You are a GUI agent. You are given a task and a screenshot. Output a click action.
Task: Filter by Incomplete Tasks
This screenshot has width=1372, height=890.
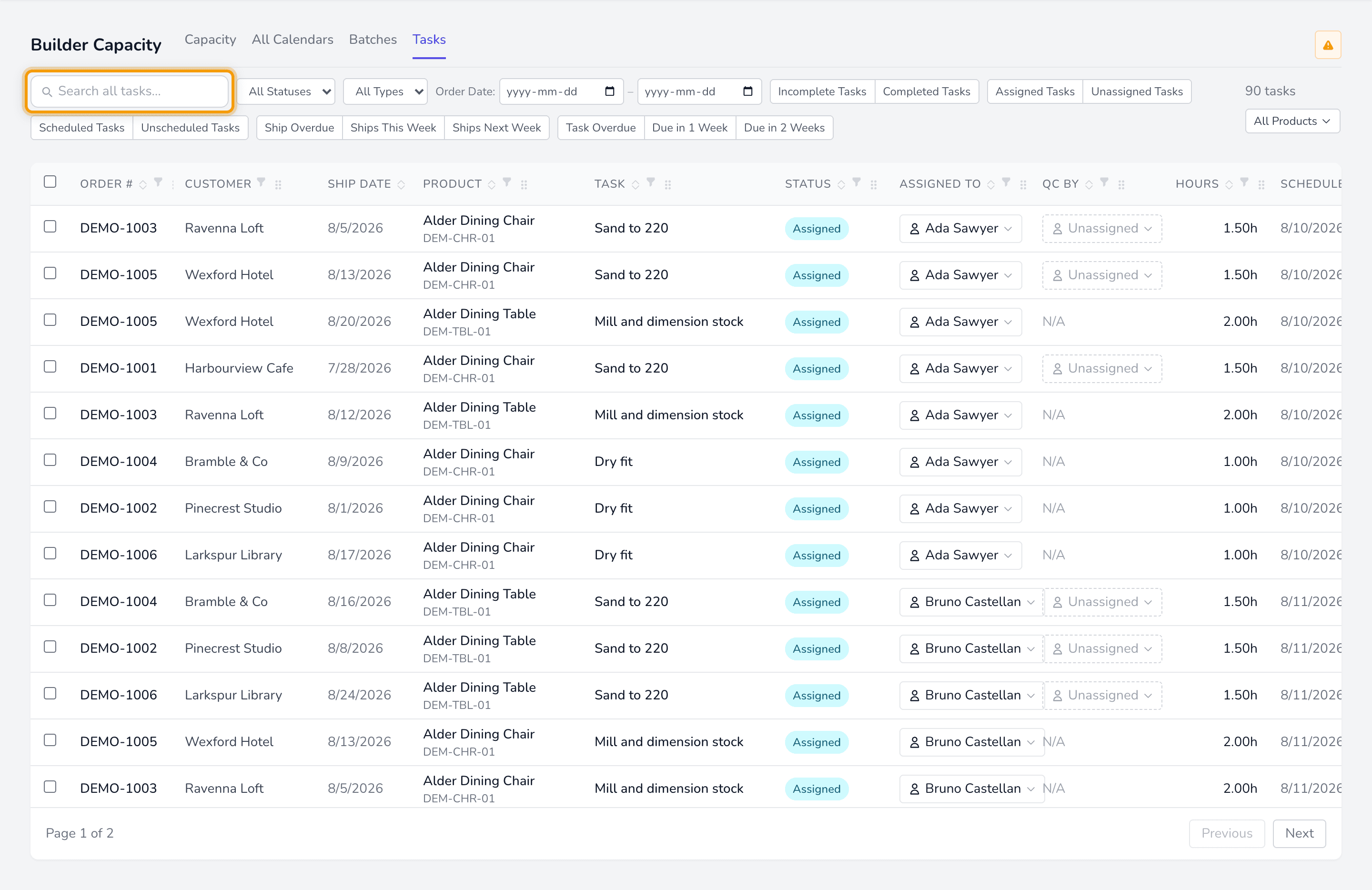click(822, 91)
